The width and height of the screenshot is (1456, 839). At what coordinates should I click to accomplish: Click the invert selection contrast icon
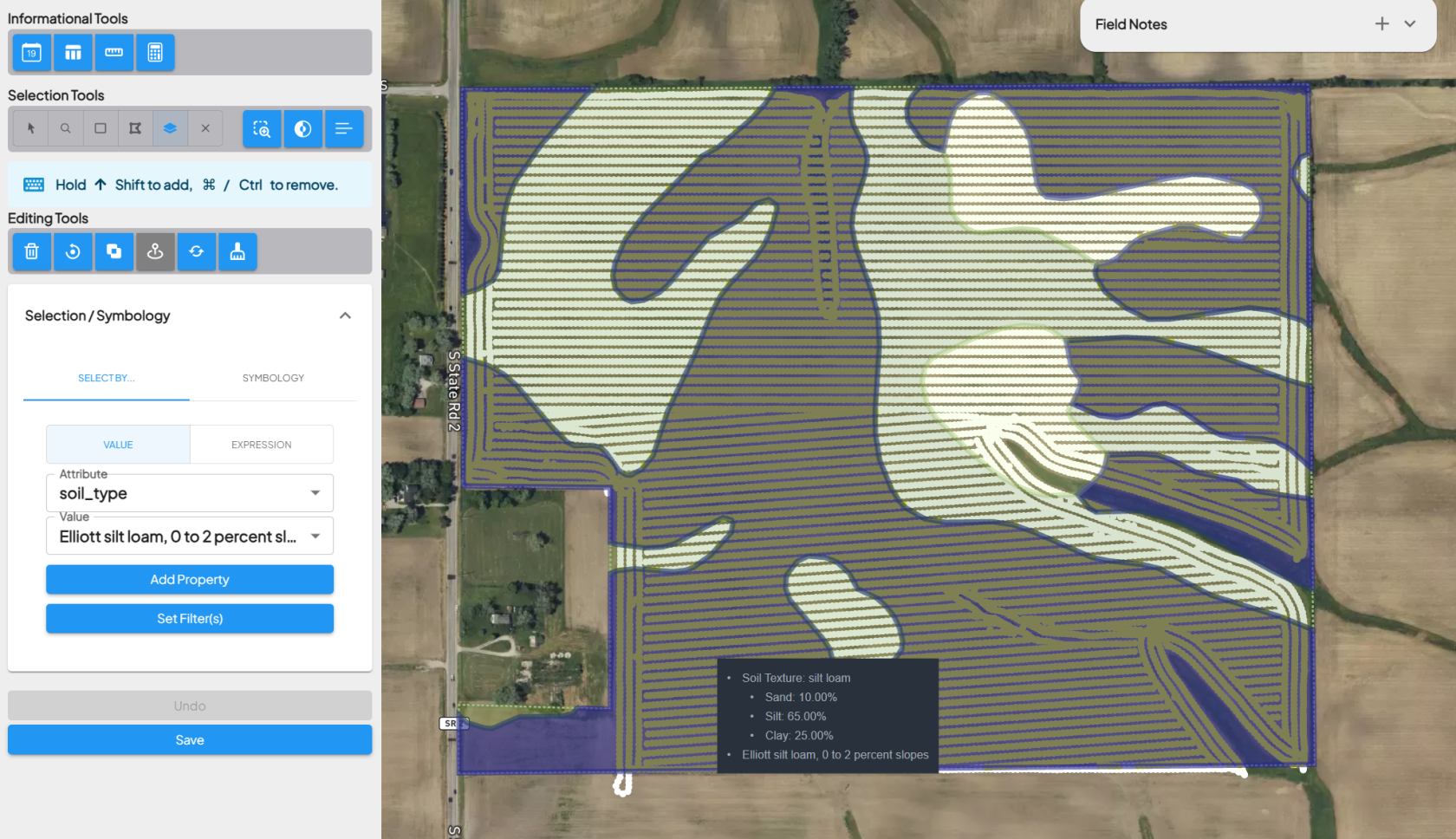click(302, 129)
